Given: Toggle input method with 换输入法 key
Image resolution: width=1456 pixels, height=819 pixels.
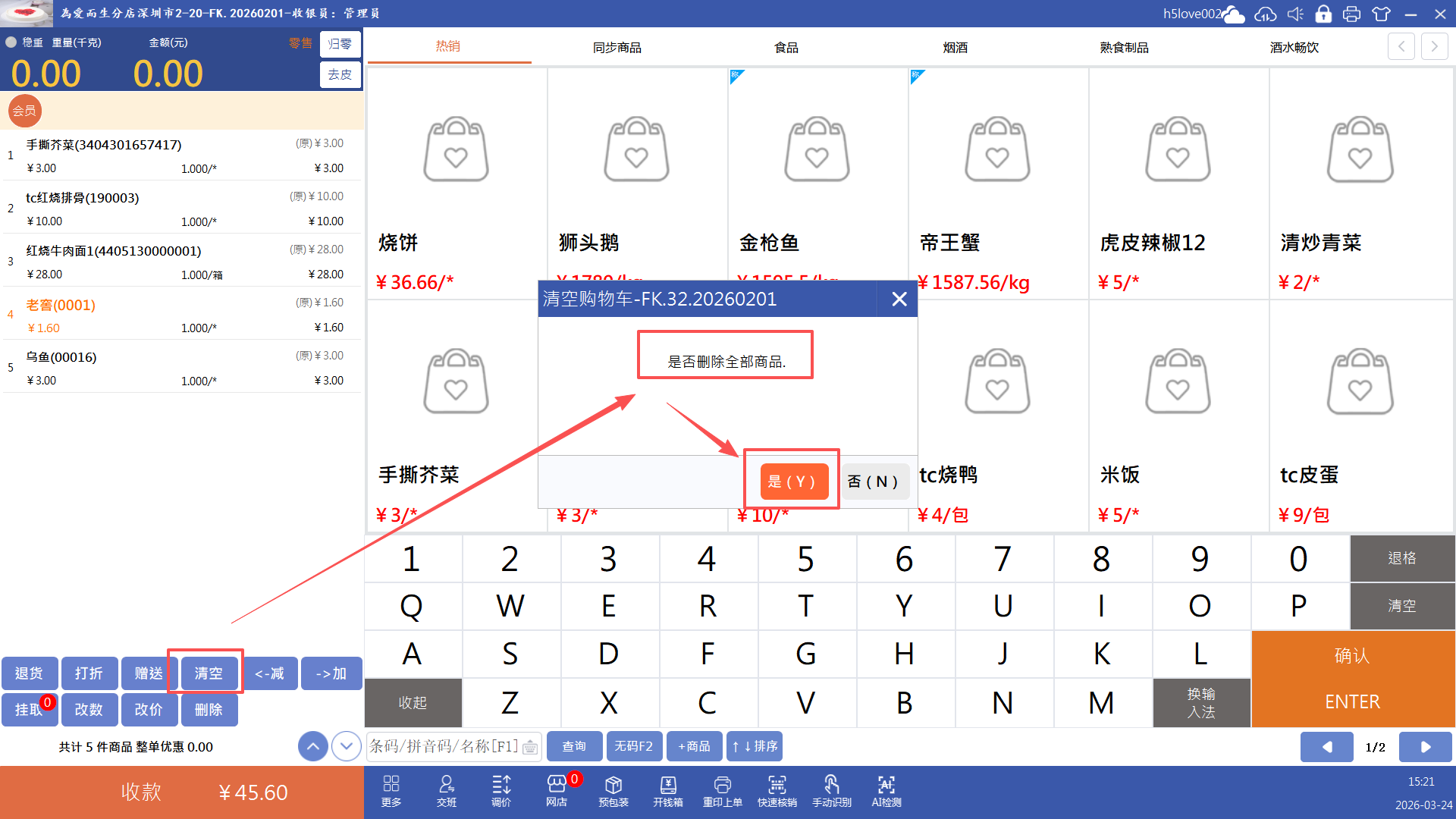Looking at the screenshot, I should (1201, 703).
